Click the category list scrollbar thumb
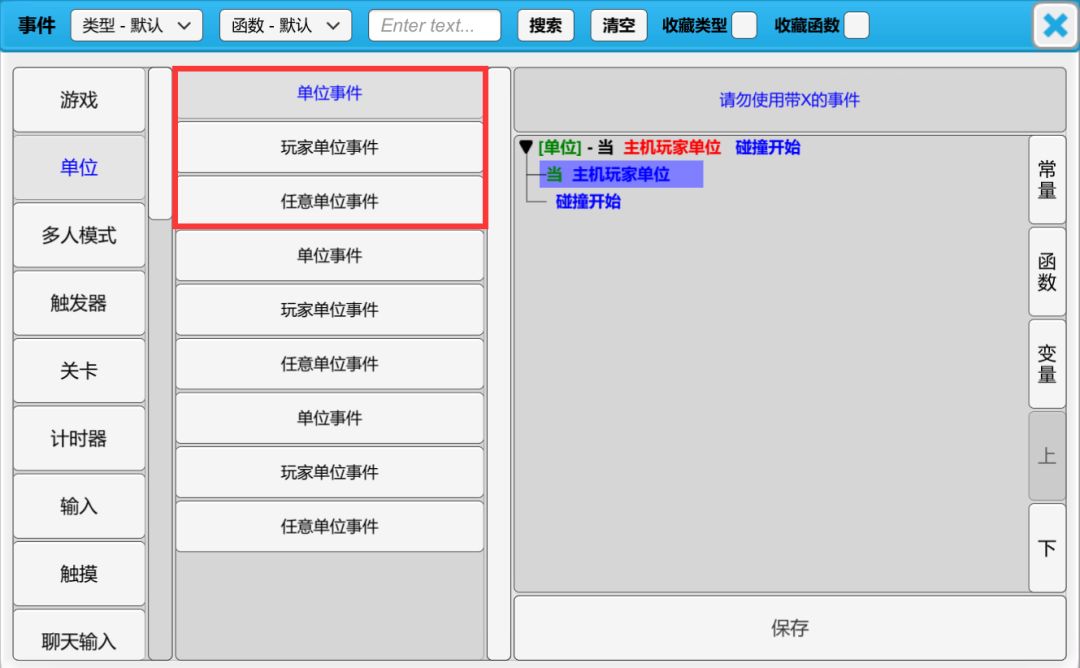 [160, 143]
